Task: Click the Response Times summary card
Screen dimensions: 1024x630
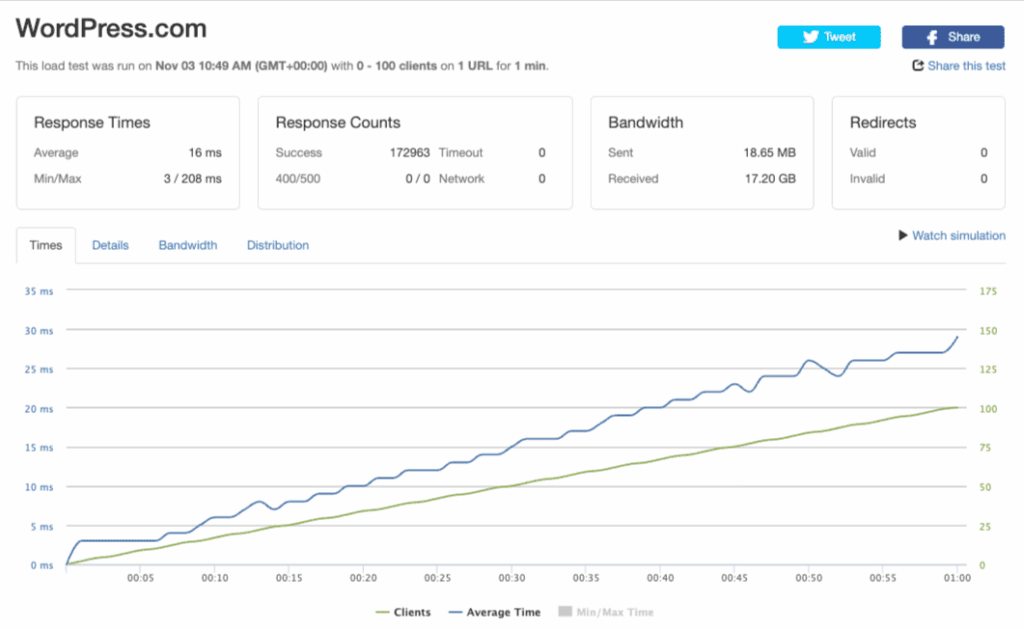Action: [127, 153]
